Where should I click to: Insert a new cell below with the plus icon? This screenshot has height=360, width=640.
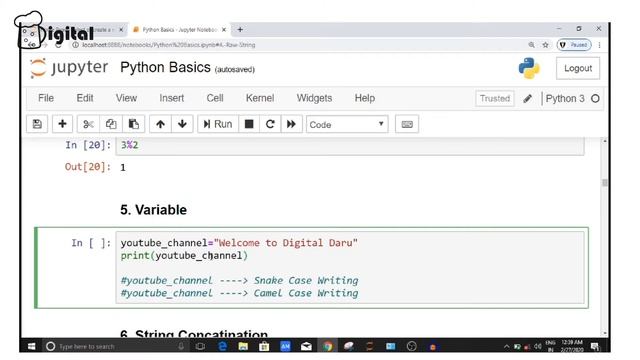[x=62, y=124]
